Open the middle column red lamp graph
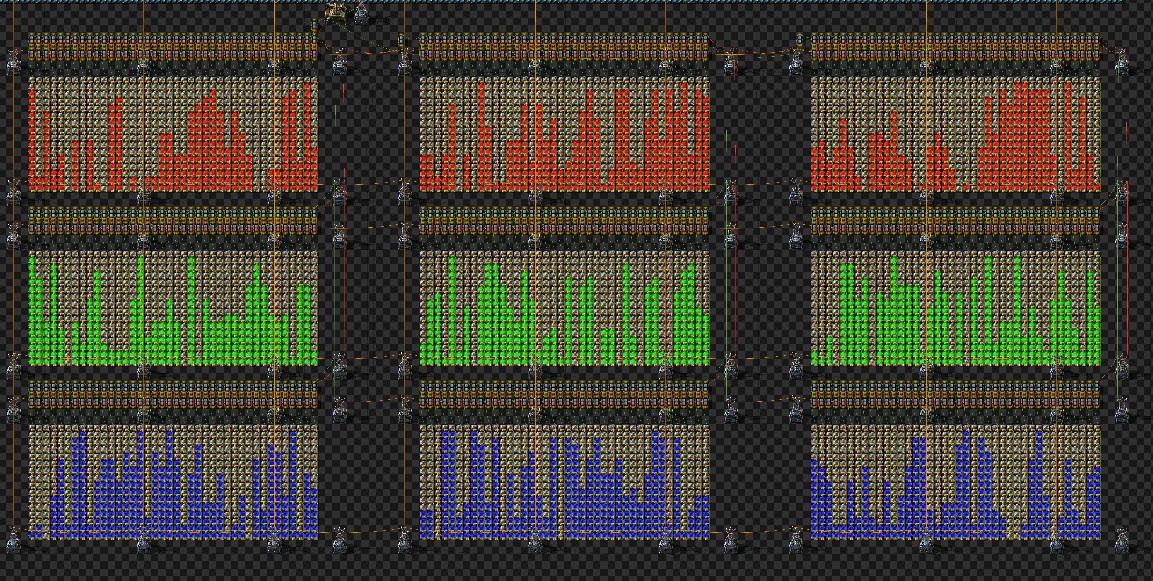 pos(564,134)
